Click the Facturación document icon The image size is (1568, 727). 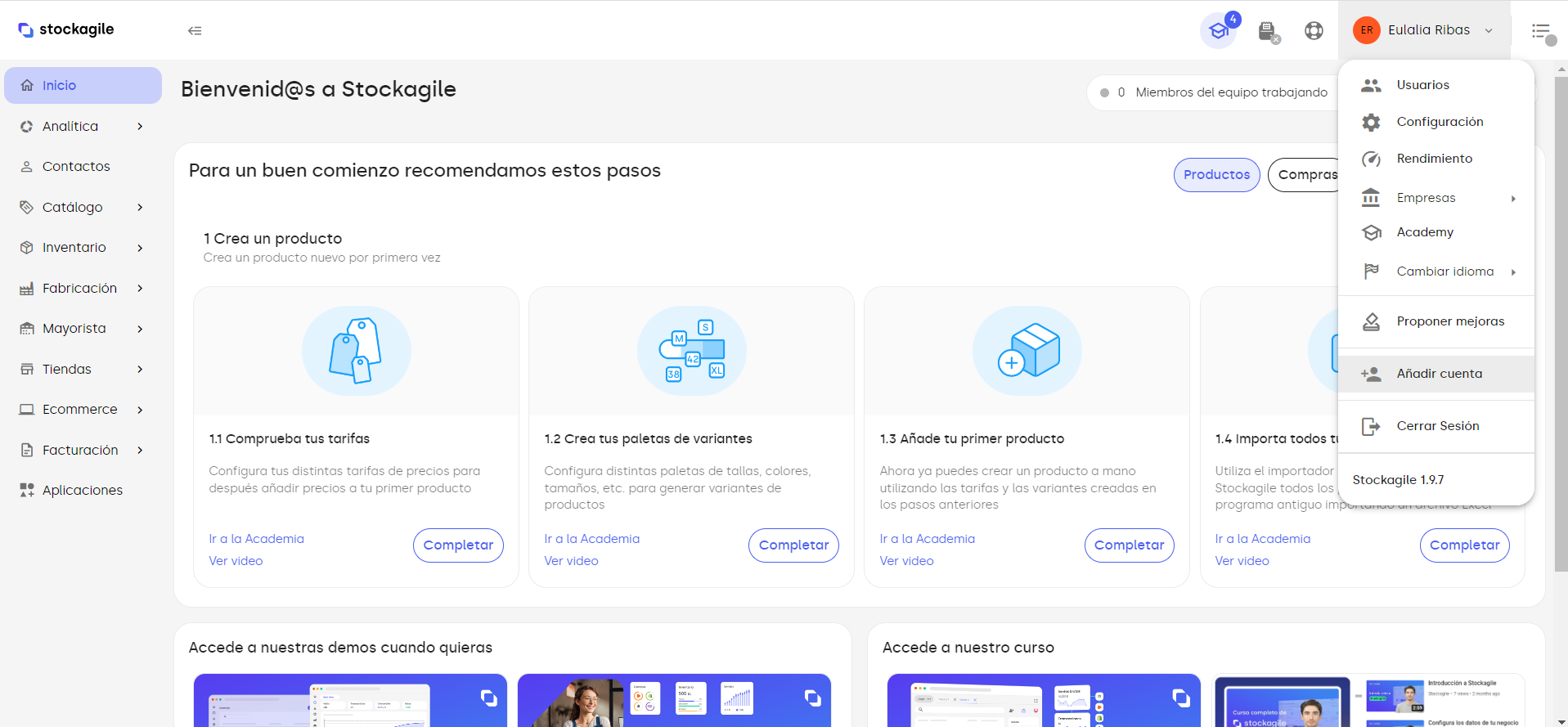[x=27, y=450]
